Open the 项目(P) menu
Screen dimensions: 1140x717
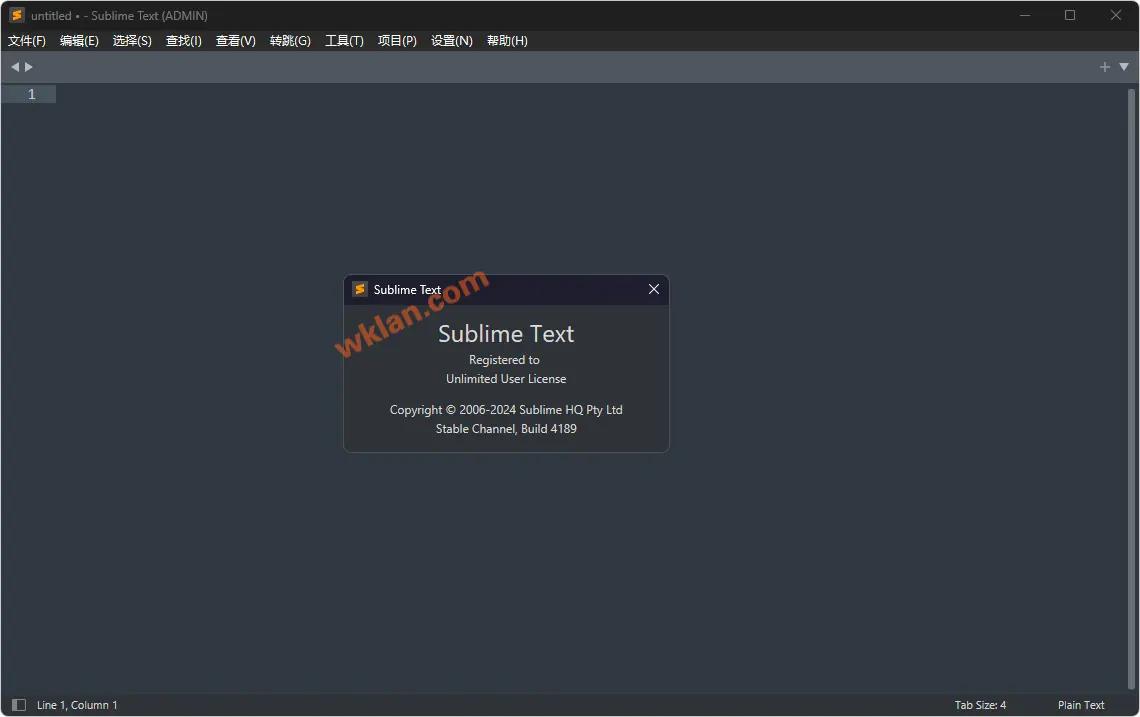[397, 41]
